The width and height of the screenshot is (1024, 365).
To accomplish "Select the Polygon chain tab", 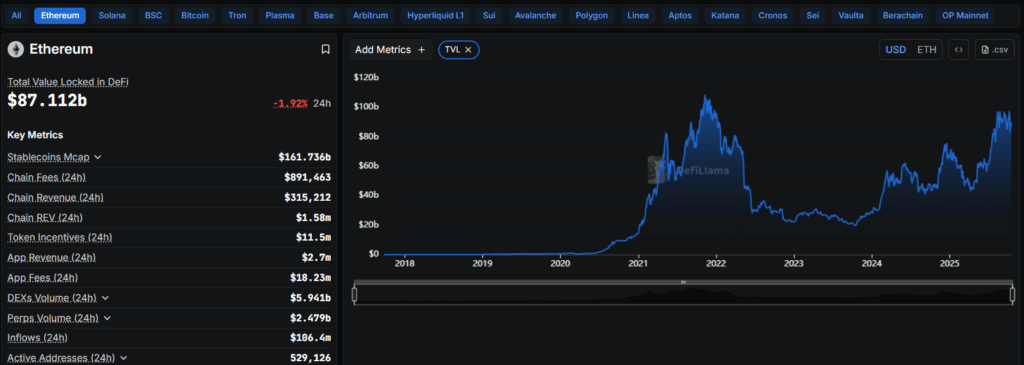I will pyautogui.click(x=591, y=15).
